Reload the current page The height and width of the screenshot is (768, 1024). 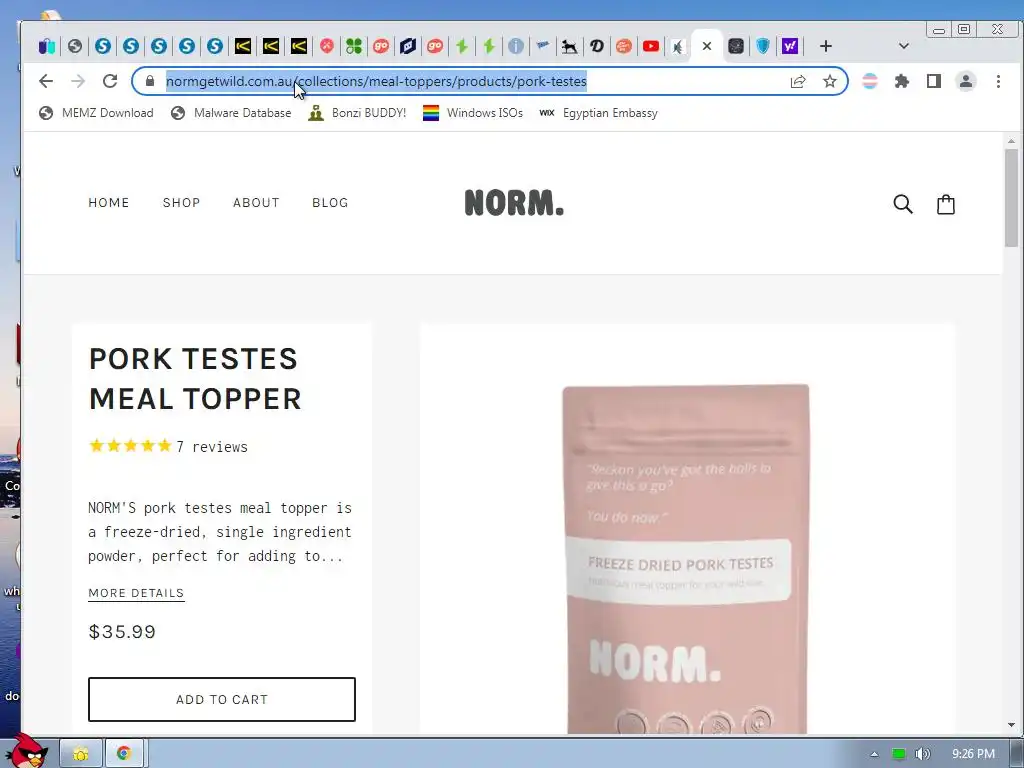(x=110, y=81)
